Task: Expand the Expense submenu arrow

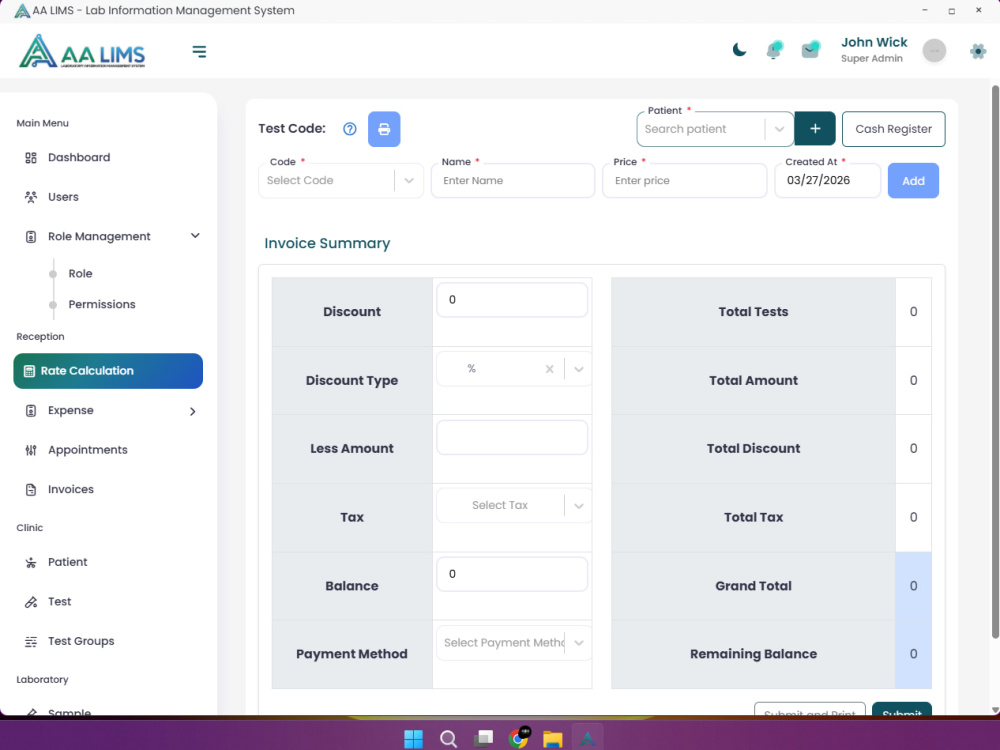Action: point(193,411)
